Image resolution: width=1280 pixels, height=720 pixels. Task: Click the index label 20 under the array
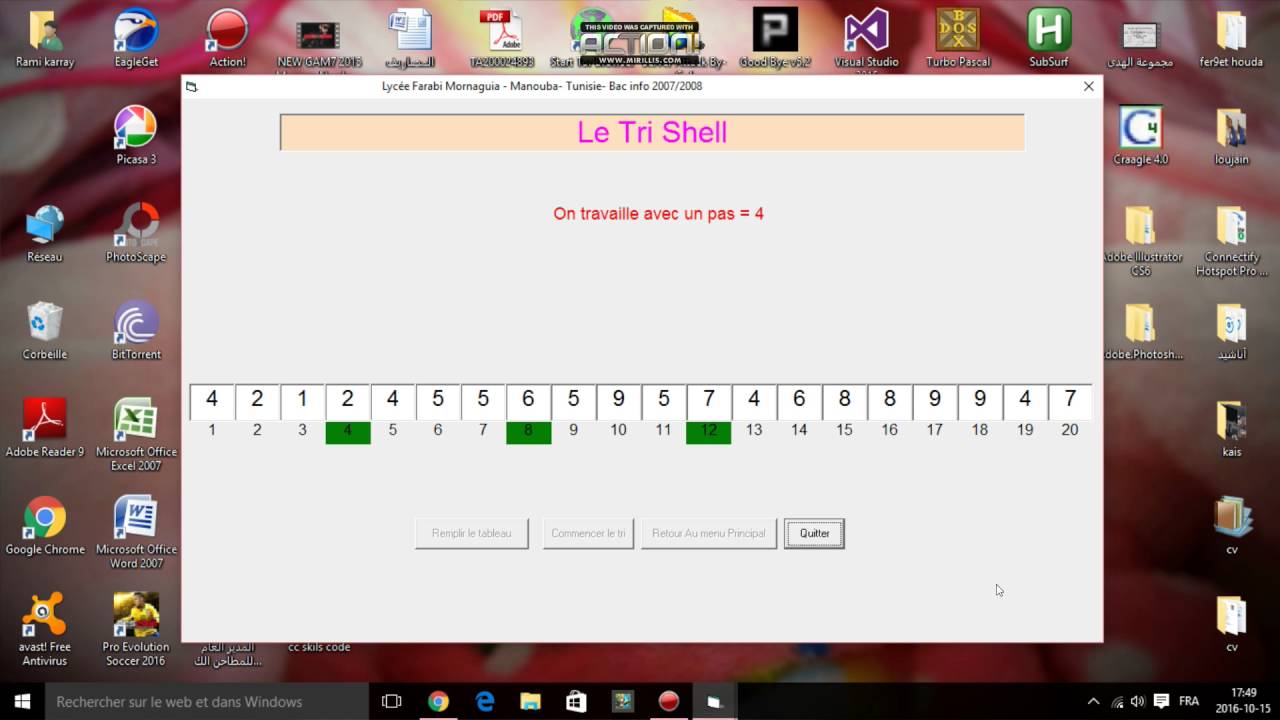(1070, 430)
